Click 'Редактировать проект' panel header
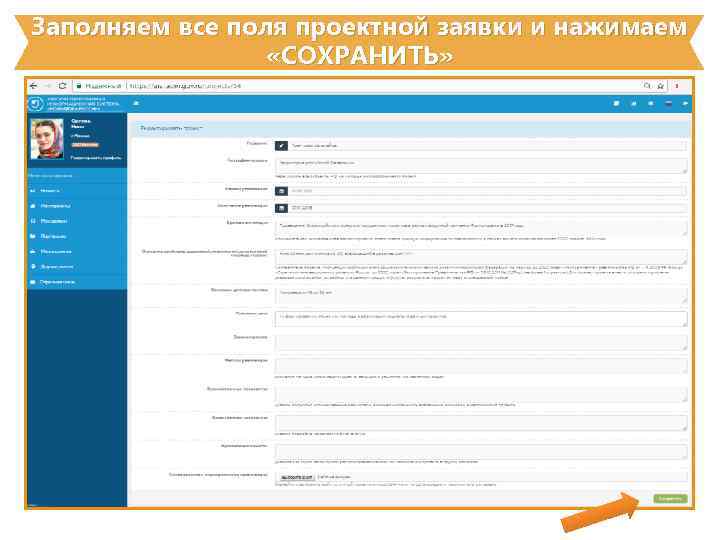Viewport: 720px width, 540px height. 410,129
